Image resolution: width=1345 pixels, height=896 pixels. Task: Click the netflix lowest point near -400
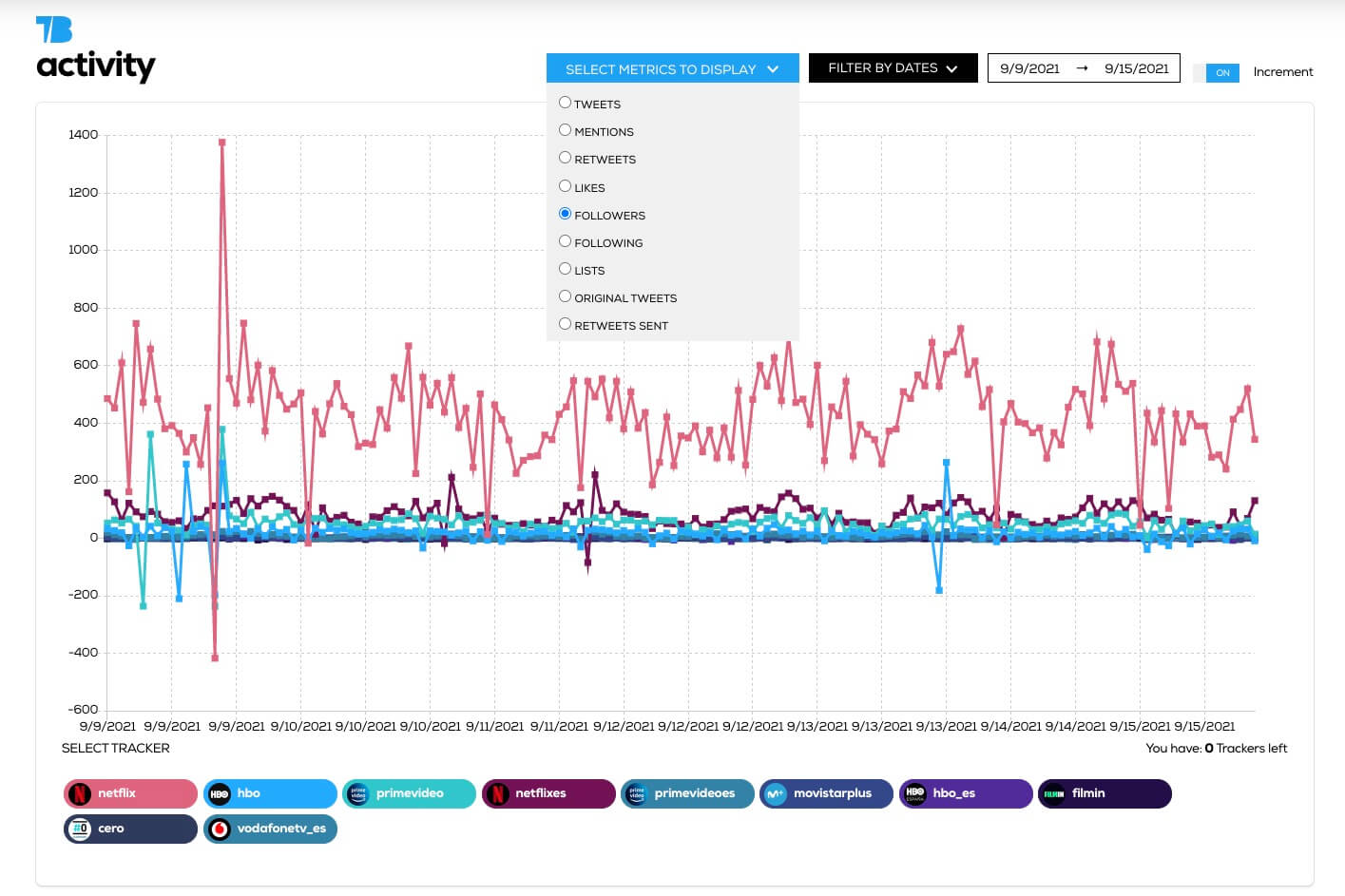tap(215, 658)
